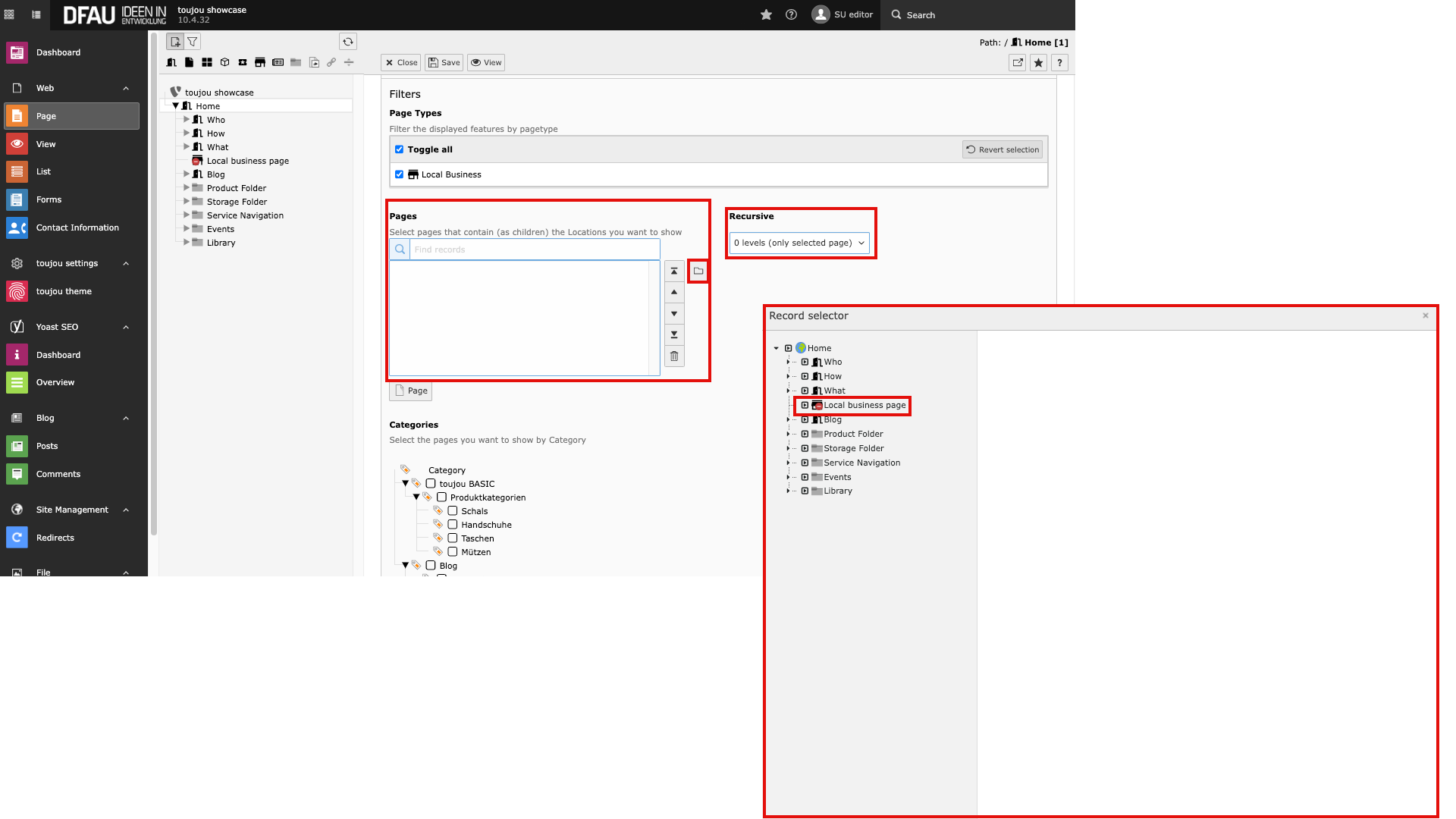
Task: Click the Save button
Action: click(x=444, y=63)
